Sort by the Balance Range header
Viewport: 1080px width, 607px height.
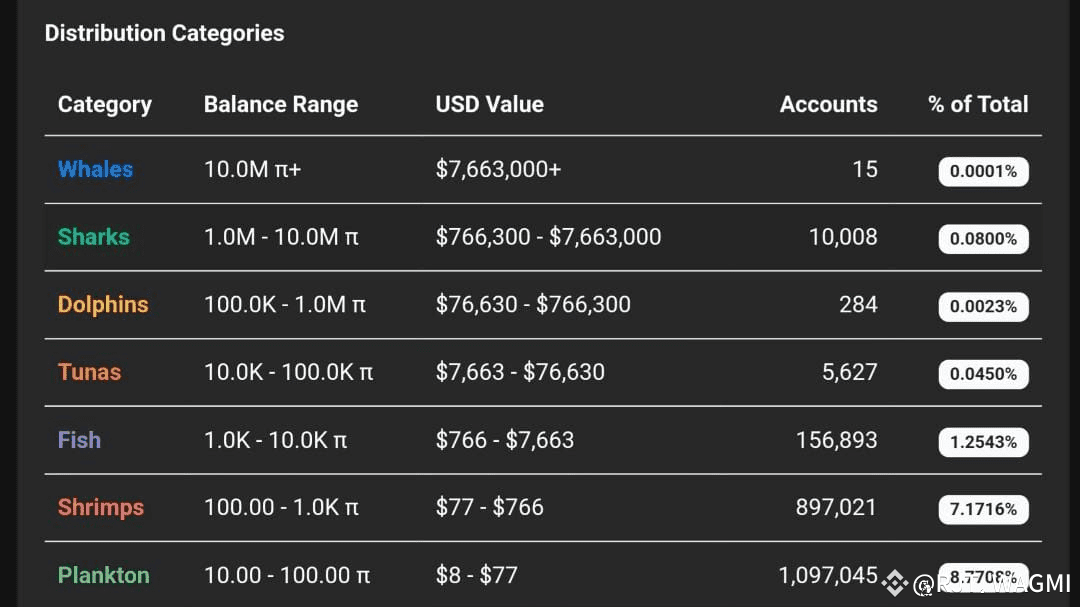(281, 104)
